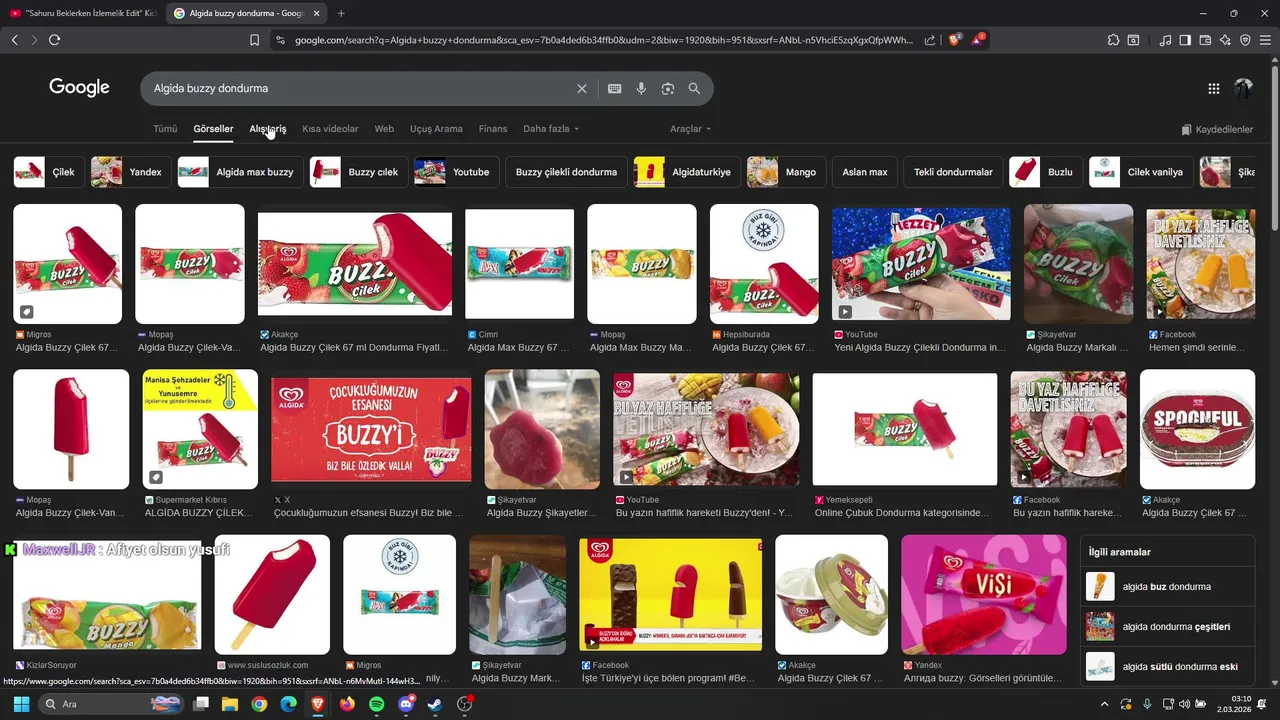Open the Kısa videolar tab
This screenshot has height=720, width=1280.
pyautogui.click(x=330, y=129)
